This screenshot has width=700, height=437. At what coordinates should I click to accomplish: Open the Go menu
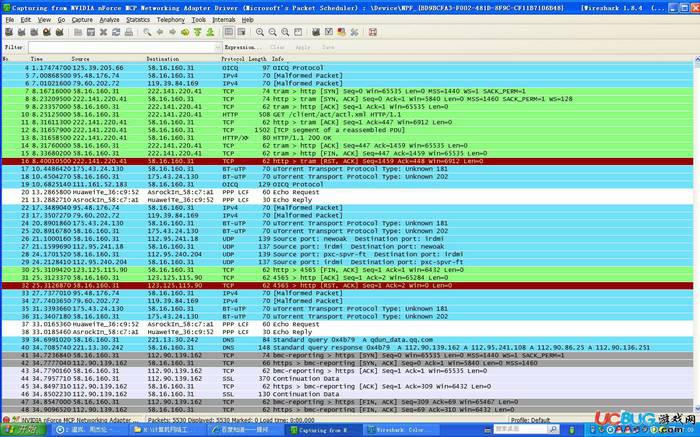click(61, 20)
